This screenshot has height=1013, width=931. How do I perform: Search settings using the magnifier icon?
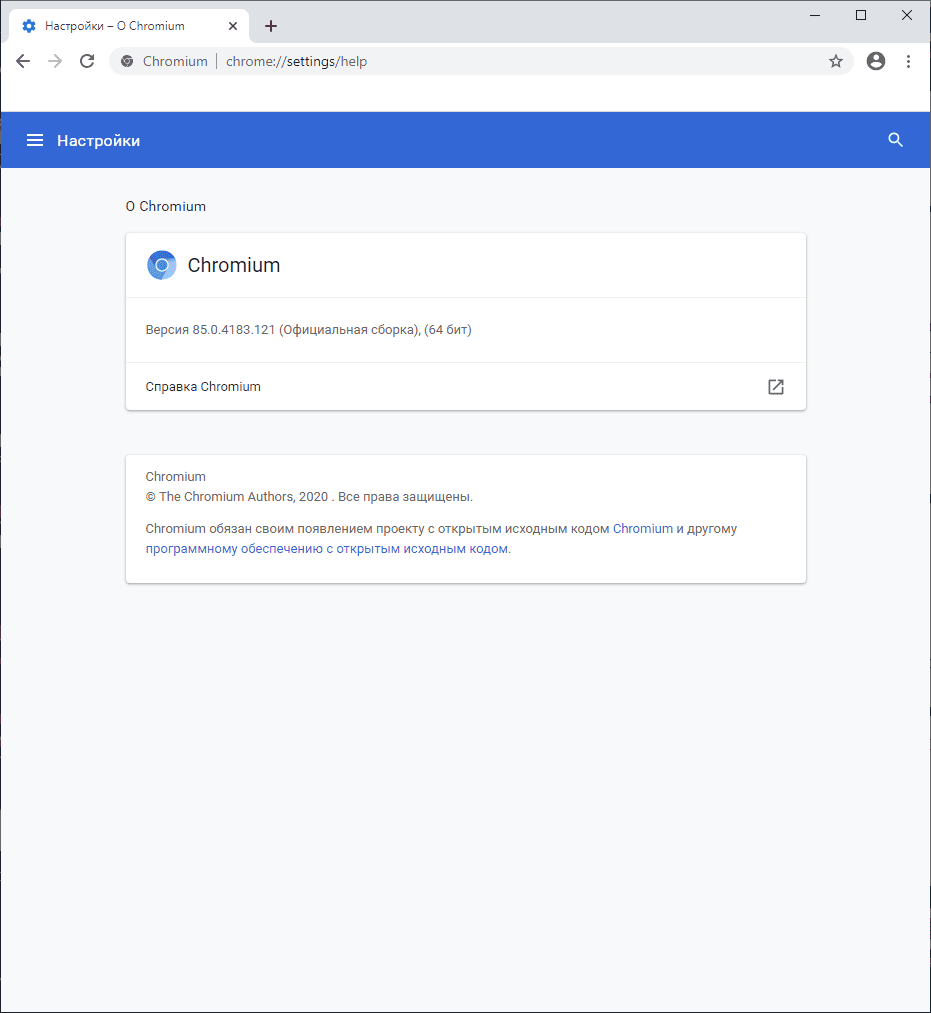click(x=896, y=140)
